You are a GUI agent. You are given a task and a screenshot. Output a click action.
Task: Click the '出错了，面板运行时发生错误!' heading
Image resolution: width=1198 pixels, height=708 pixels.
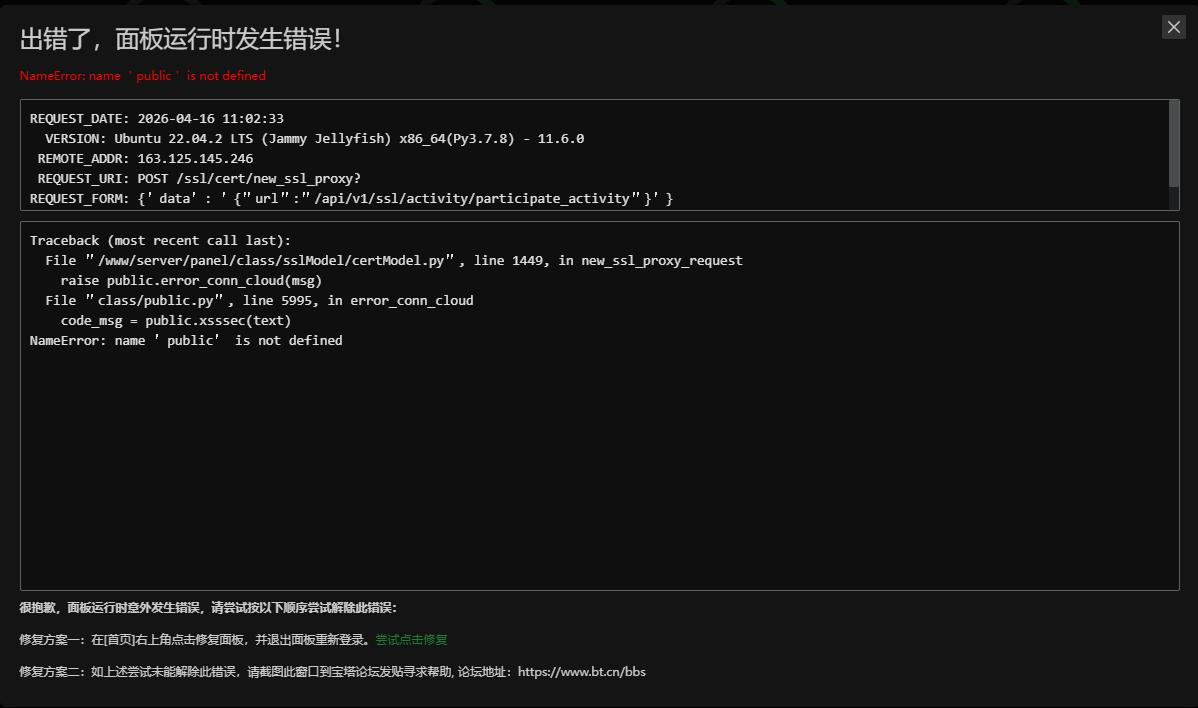[x=180, y=39]
